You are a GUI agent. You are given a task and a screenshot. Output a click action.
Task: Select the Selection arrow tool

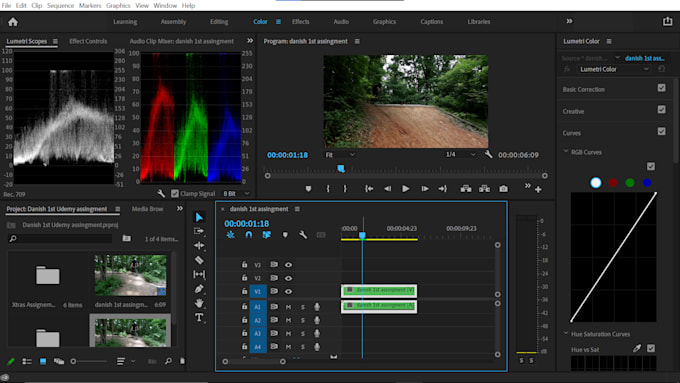click(x=199, y=217)
